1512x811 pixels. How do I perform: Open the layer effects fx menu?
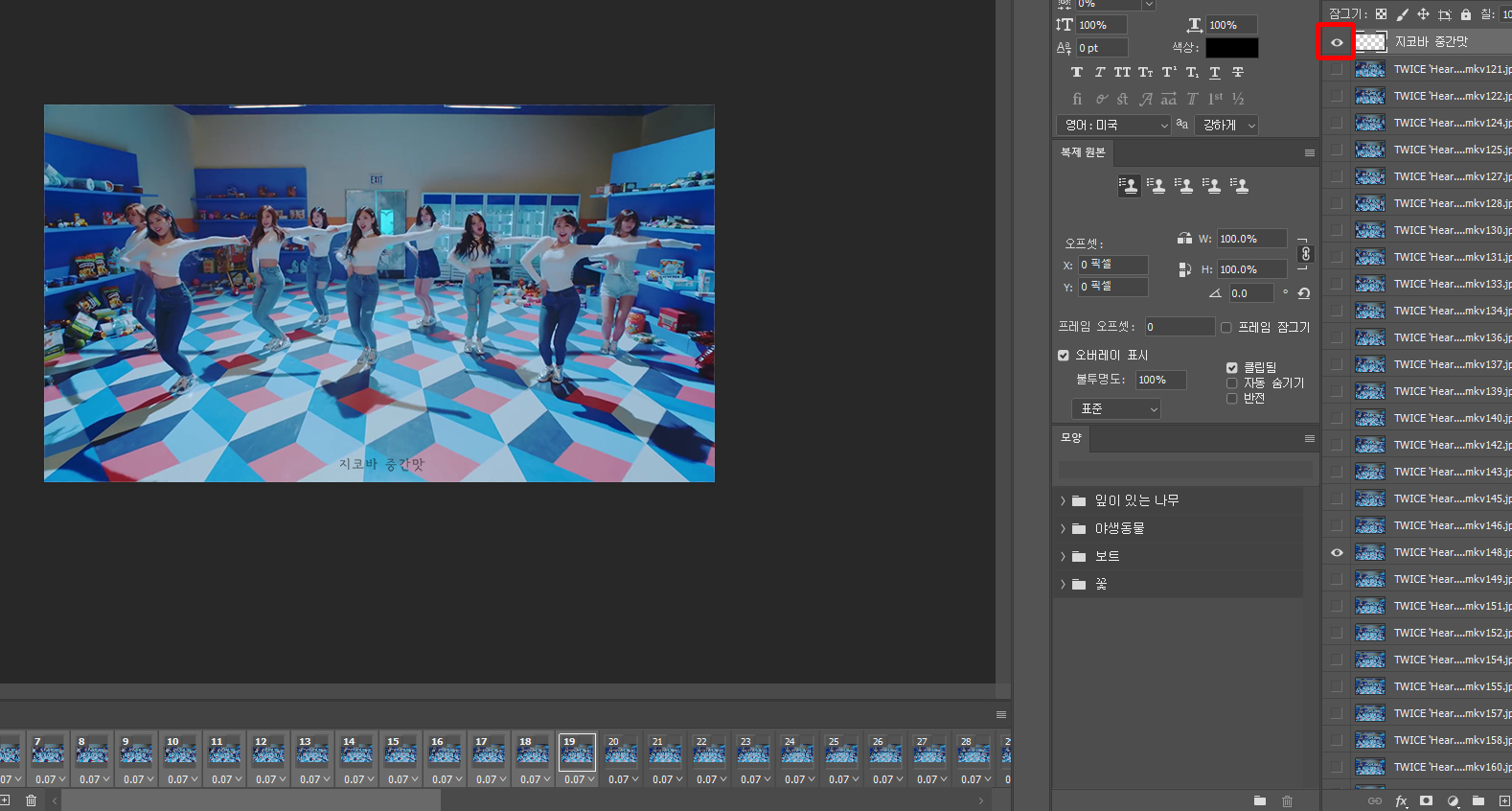(x=1401, y=800)
